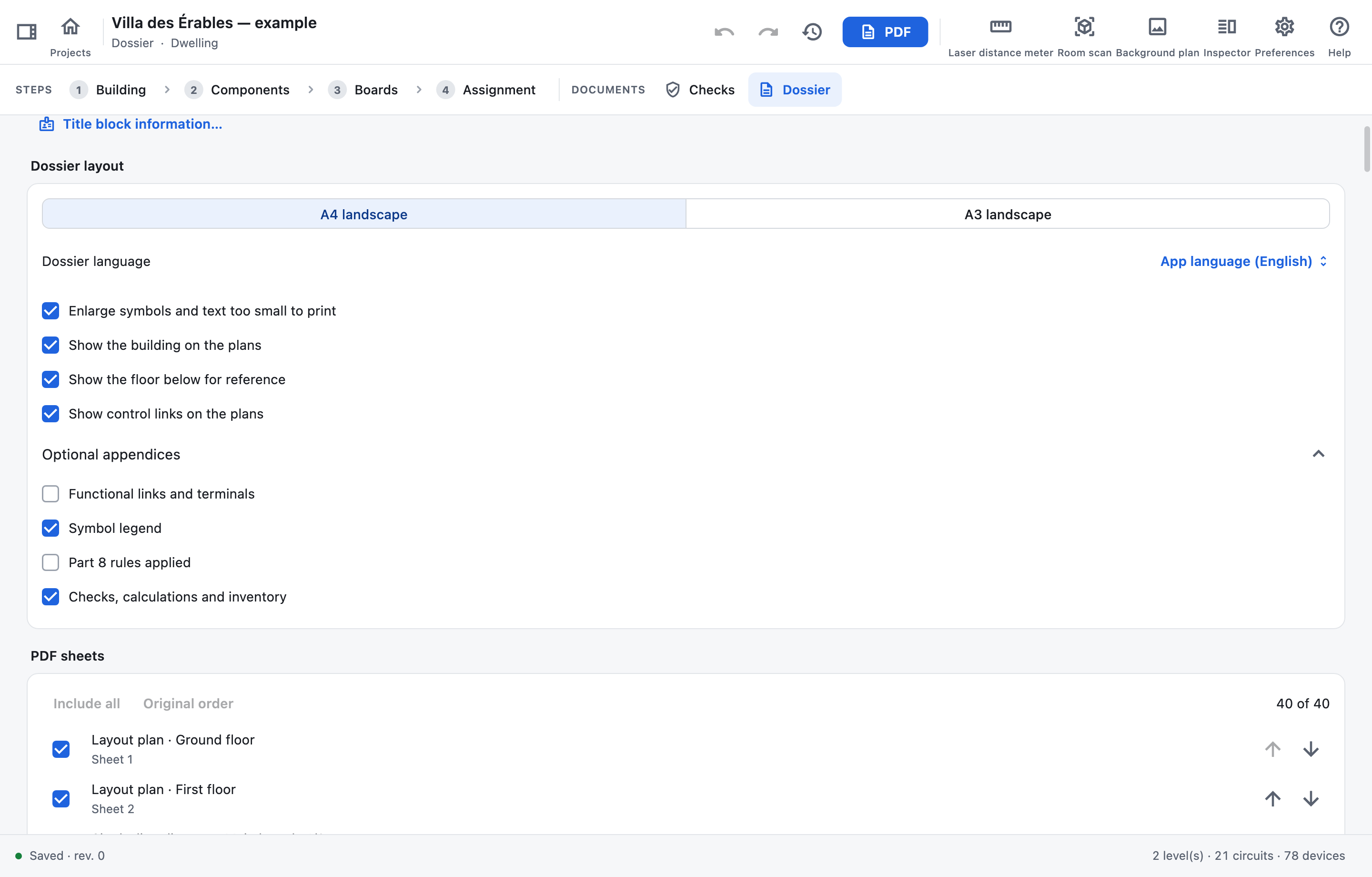Move Ground floor layout plan down
This screenshot has height=877, width=1372.
tap(1311, 749)
